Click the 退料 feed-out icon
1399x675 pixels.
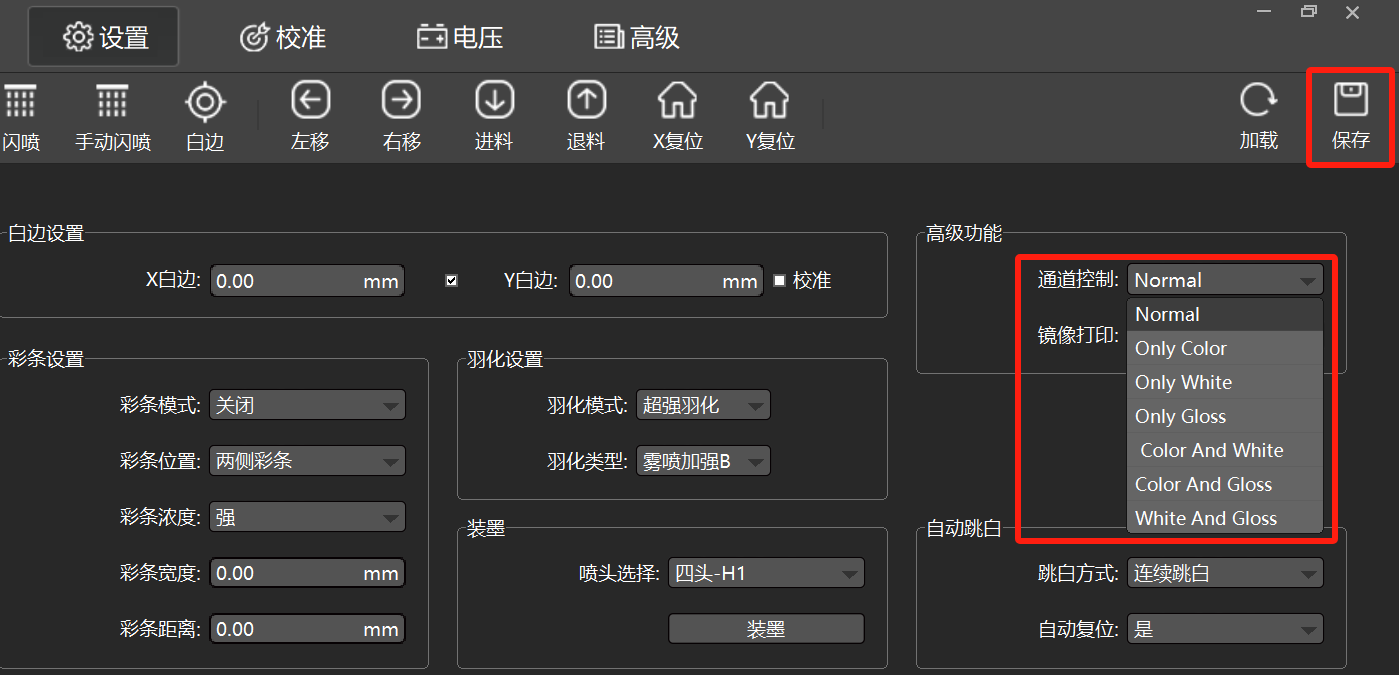coord(586,101)
